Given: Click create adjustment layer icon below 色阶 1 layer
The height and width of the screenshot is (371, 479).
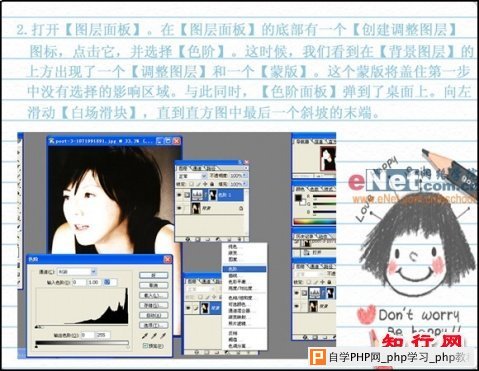Looking at the screenshot, I should [x=218, y=239].
